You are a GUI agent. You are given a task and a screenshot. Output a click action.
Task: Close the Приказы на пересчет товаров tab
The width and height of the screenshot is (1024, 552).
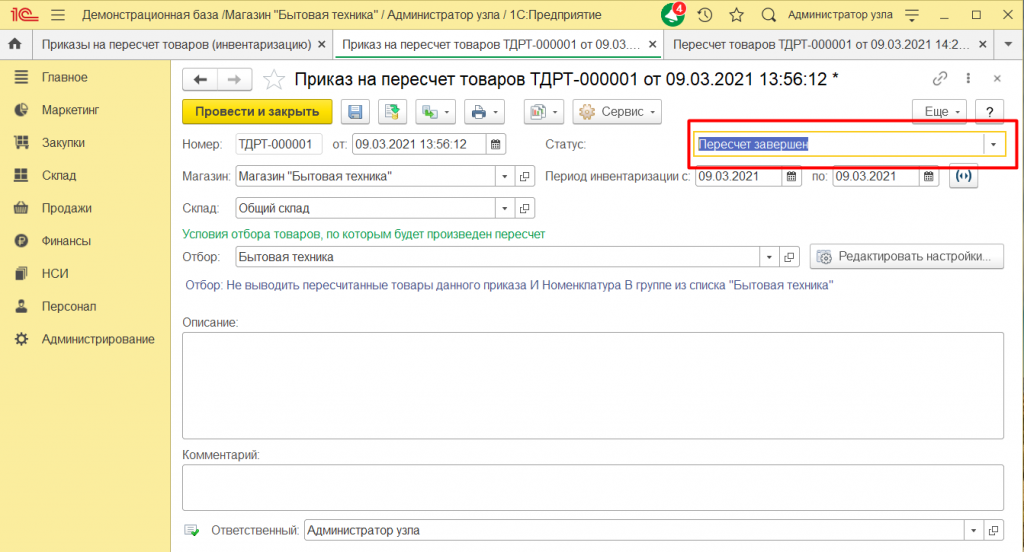click(321, 44)
